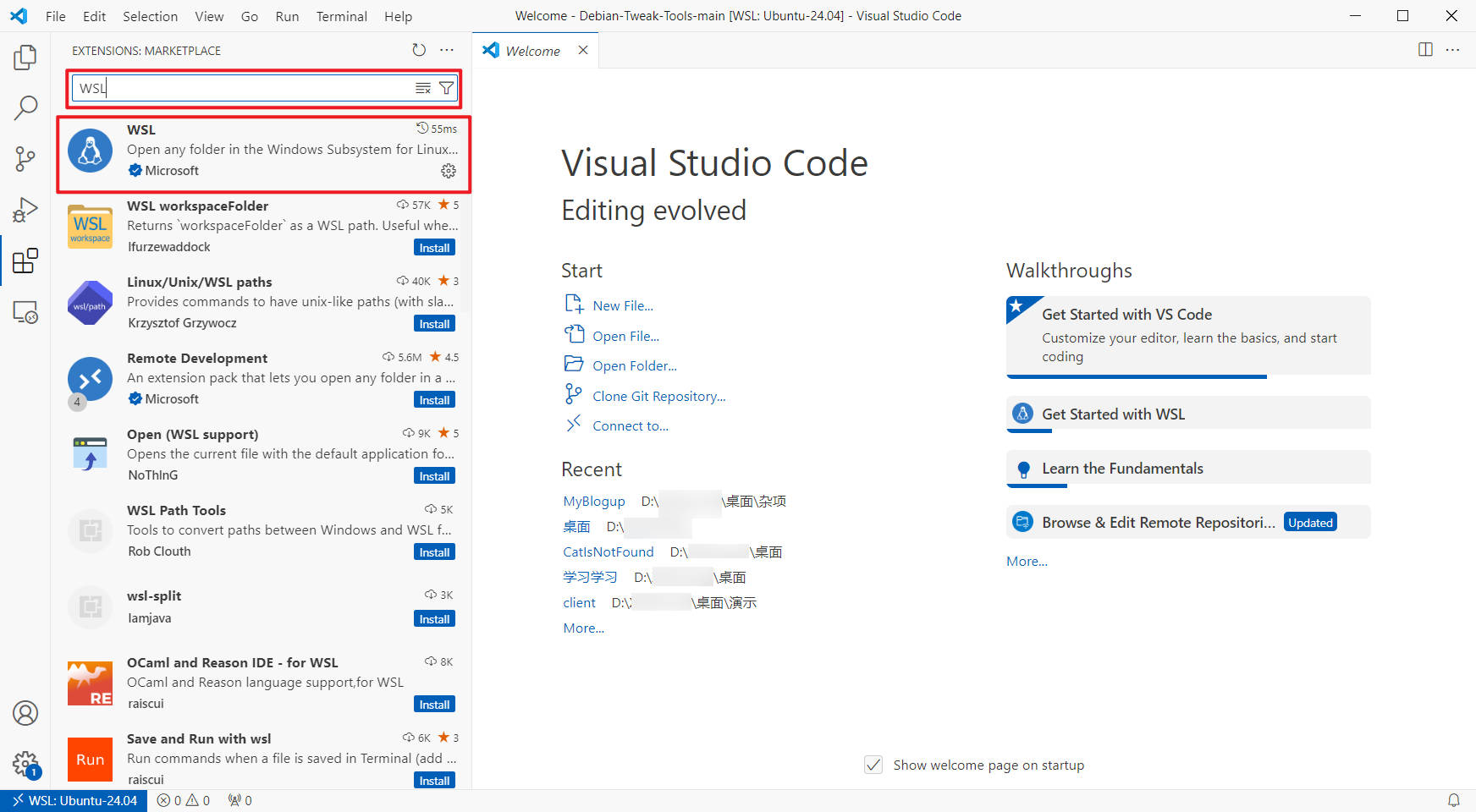The image size is (1476, 812).
Task: Open Learn the Fundamentals walkthrough
Action: point(1188,468)
